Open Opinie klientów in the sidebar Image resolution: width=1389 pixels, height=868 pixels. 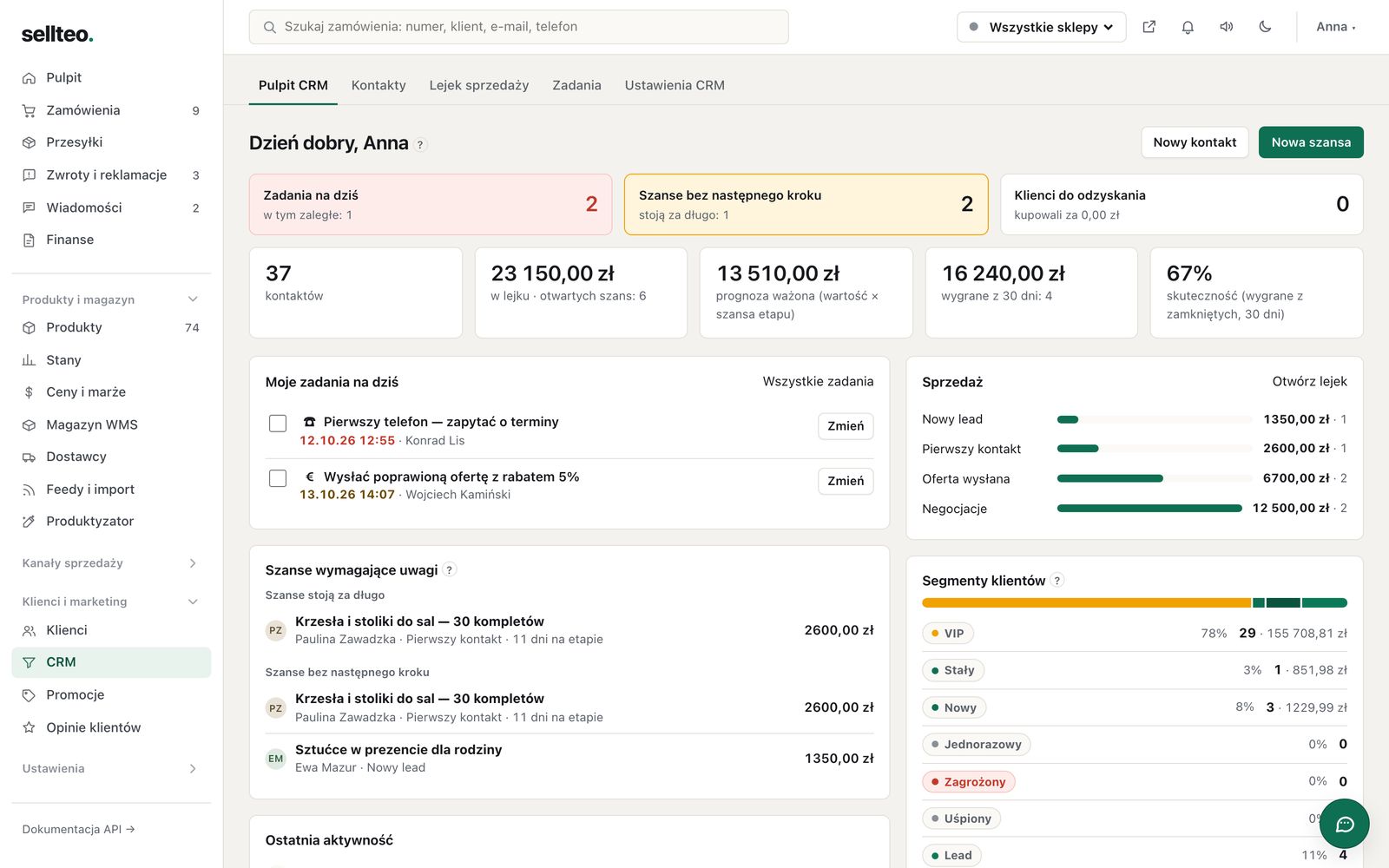[x=111, y=727]
